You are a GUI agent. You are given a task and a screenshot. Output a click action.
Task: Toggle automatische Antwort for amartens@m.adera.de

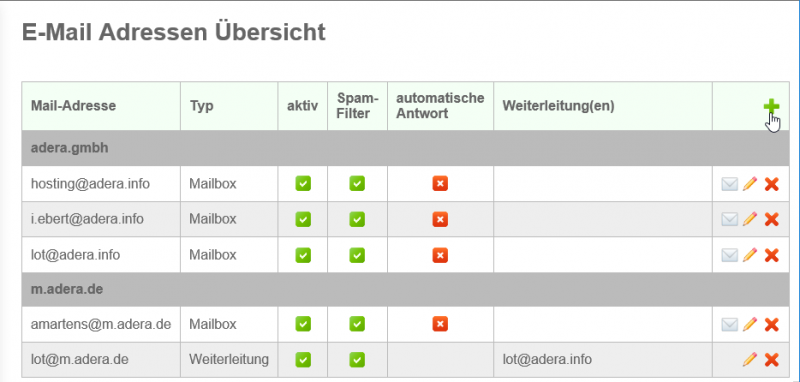(x=440, y=324)
